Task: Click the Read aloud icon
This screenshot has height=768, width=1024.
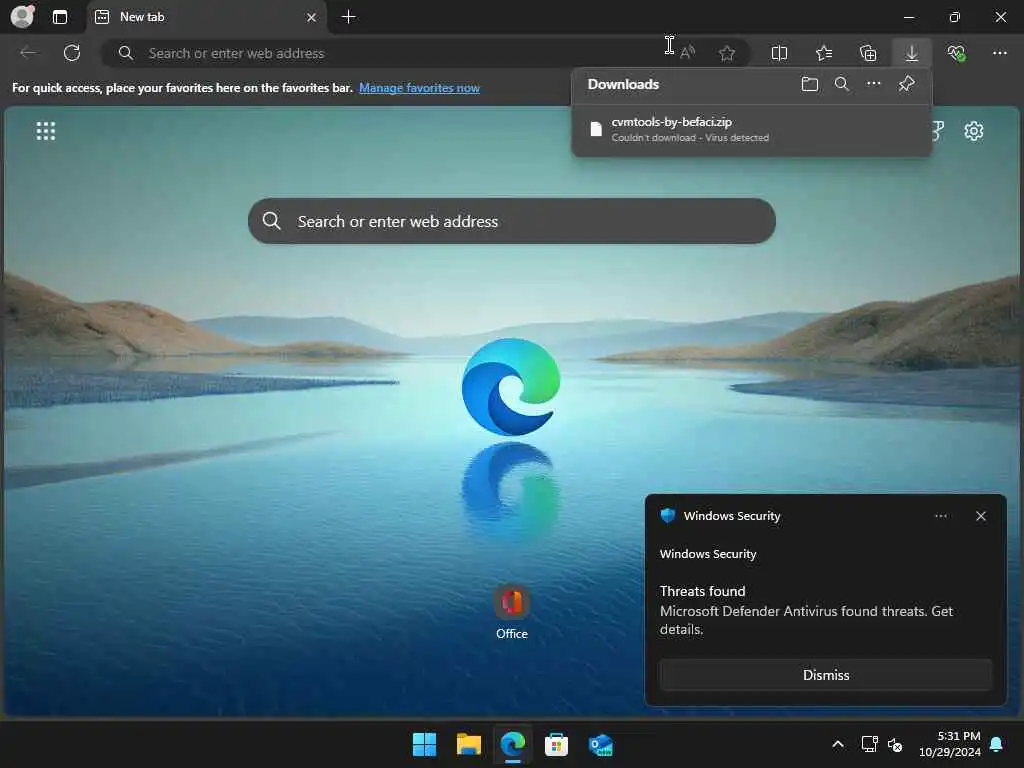Action: pyautogui.click(x=687, y=53)
